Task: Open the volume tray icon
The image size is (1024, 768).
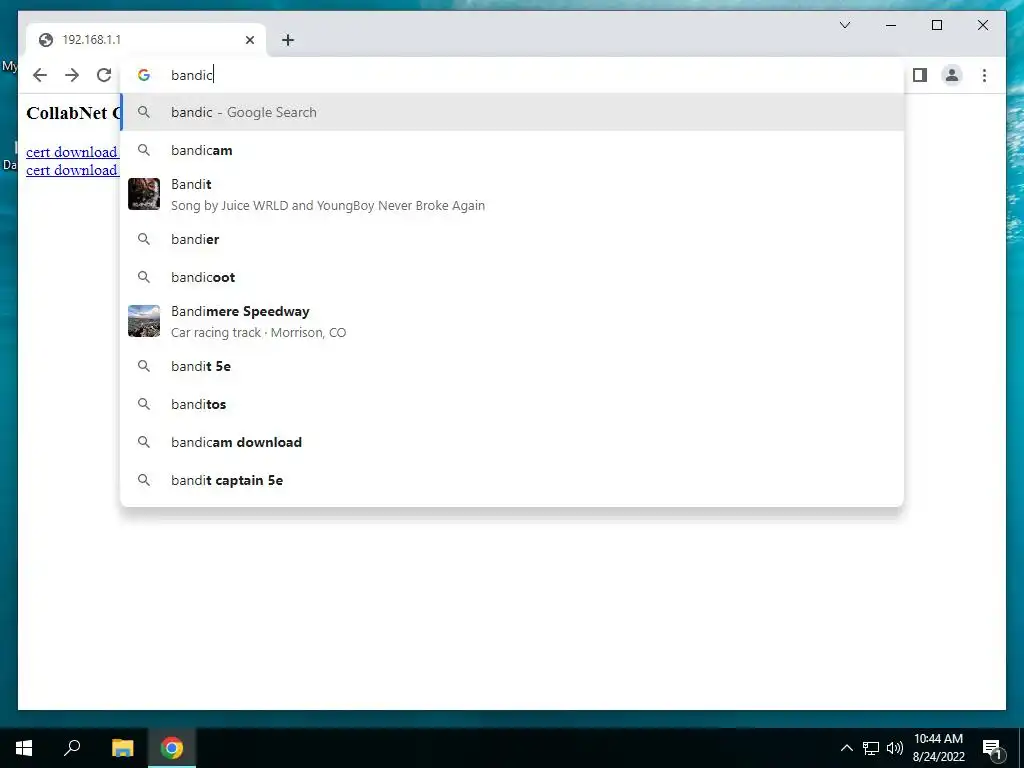Action: pos(895,748)
